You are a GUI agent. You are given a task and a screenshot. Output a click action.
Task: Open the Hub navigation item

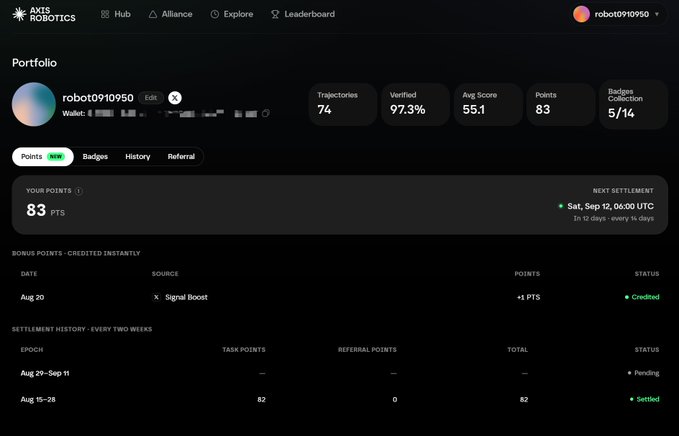pyautogui.click(x=116, y=14)
